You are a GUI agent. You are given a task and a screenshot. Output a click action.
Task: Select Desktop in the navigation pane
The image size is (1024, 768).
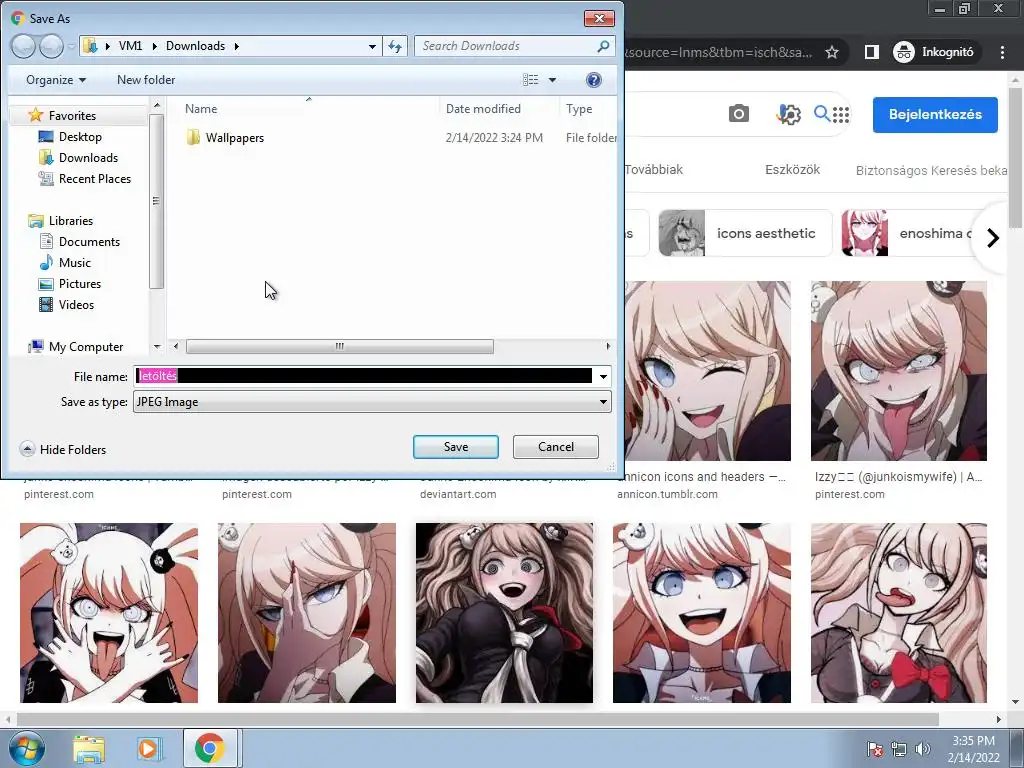(80, 136)
